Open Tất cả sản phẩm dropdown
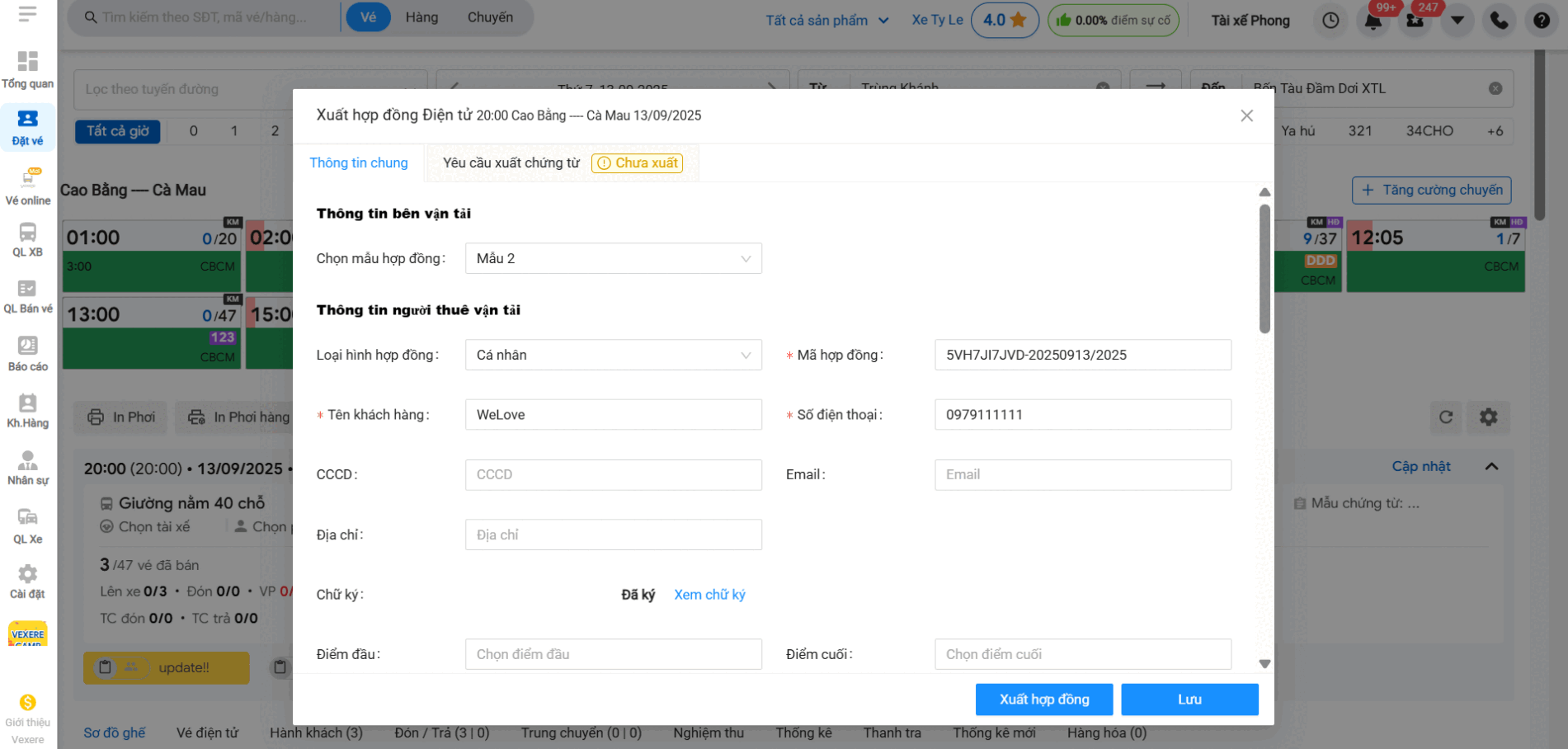Viewport: 1568px width, 749px height. 826,21
